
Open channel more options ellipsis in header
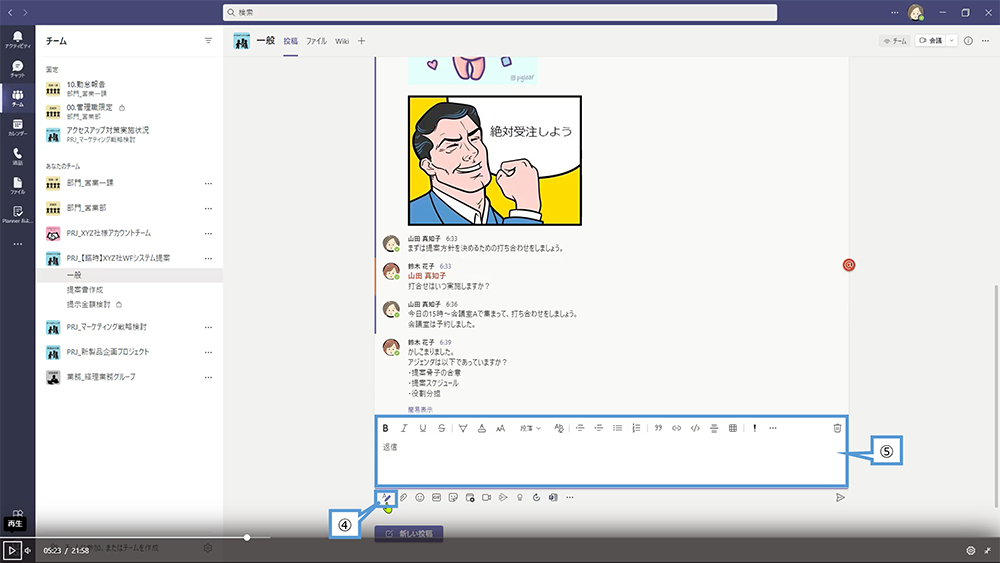[985, 41]
